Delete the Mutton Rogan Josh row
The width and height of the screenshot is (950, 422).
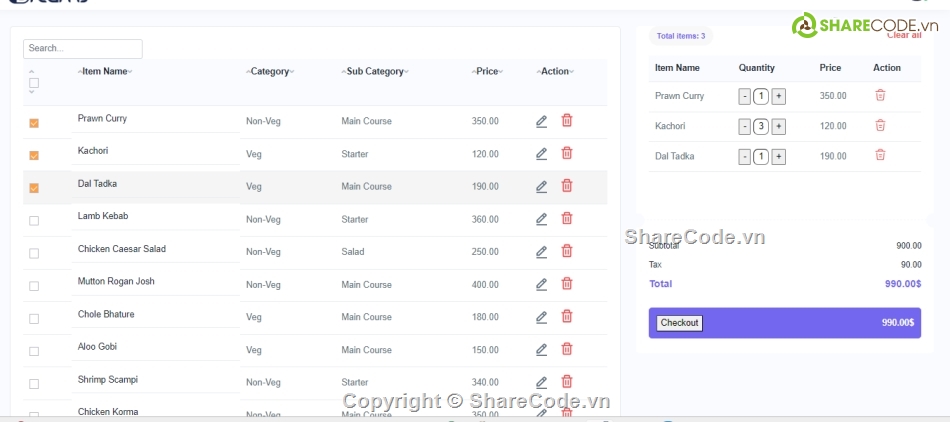click(x=567, y=284)
